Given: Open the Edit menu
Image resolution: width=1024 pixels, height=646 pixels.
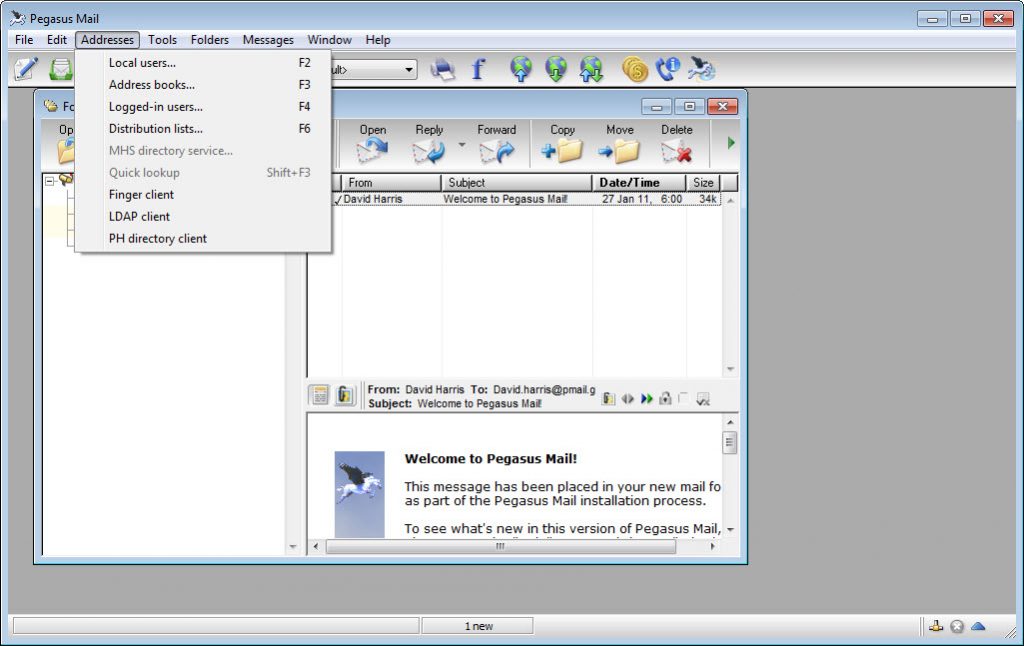Looking at the screenshot, I should click(57, 40).
